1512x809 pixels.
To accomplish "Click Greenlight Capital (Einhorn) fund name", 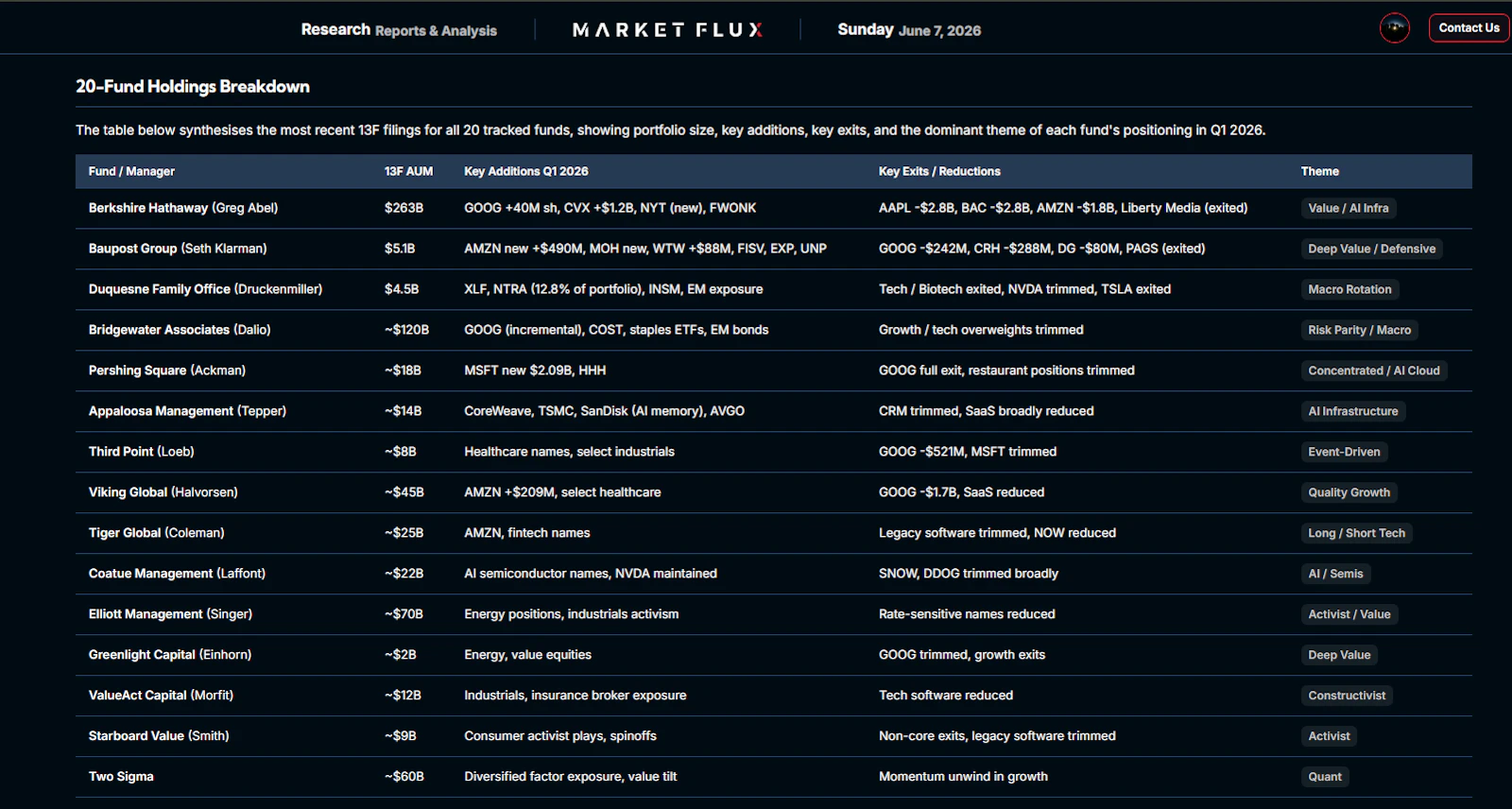I will pos(170,655).
